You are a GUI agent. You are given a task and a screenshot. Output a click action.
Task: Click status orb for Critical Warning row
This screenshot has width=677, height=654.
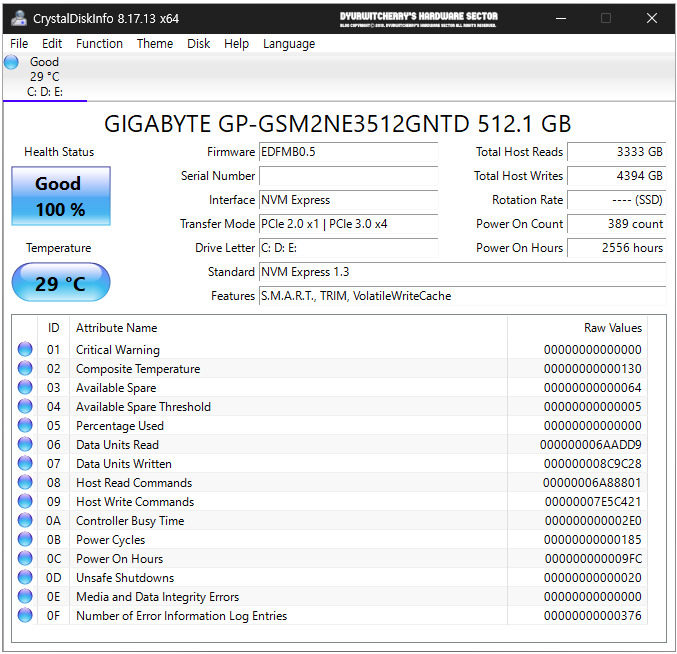25,349
